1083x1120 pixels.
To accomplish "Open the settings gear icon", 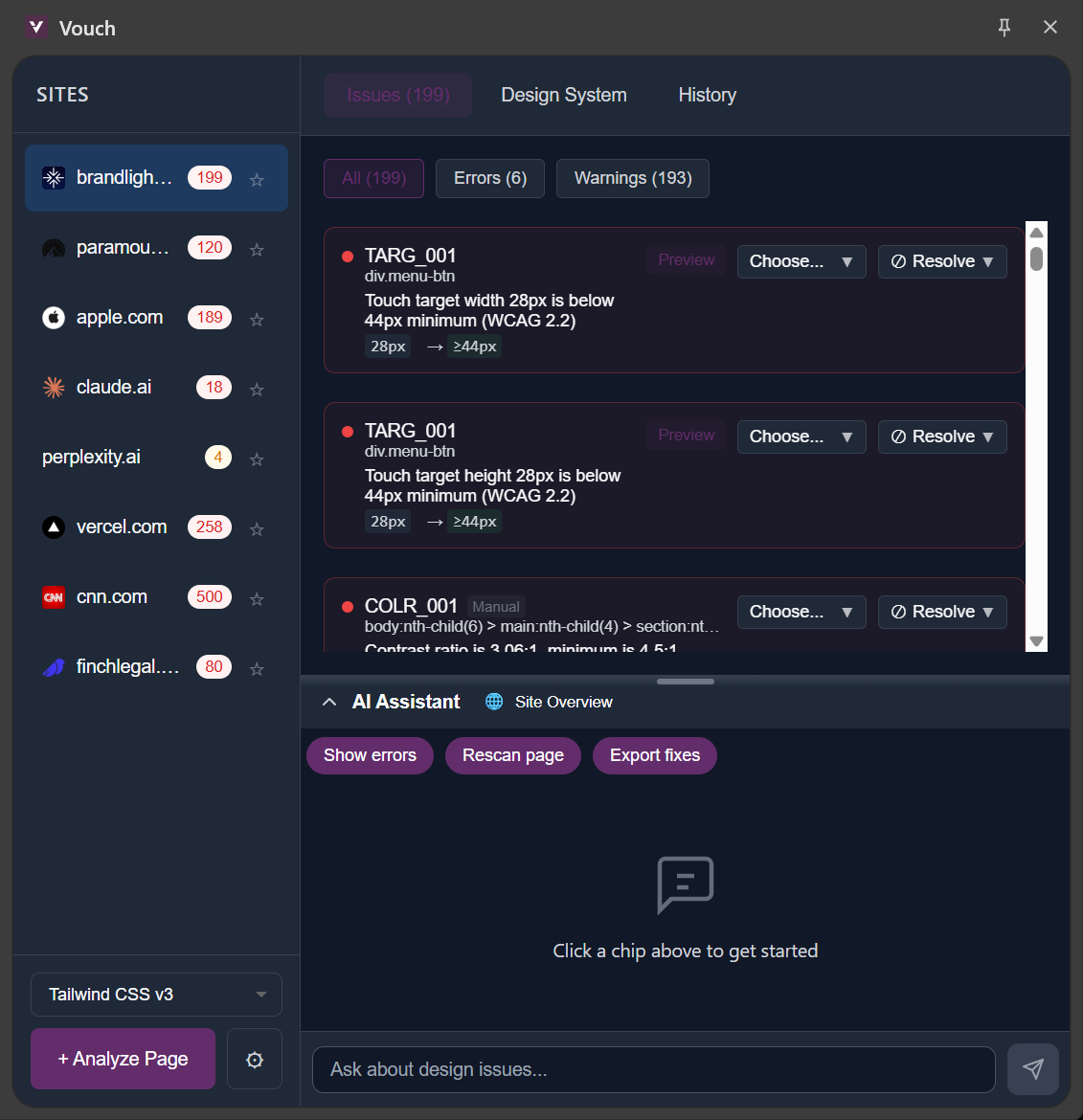I will coord(254,1059).
